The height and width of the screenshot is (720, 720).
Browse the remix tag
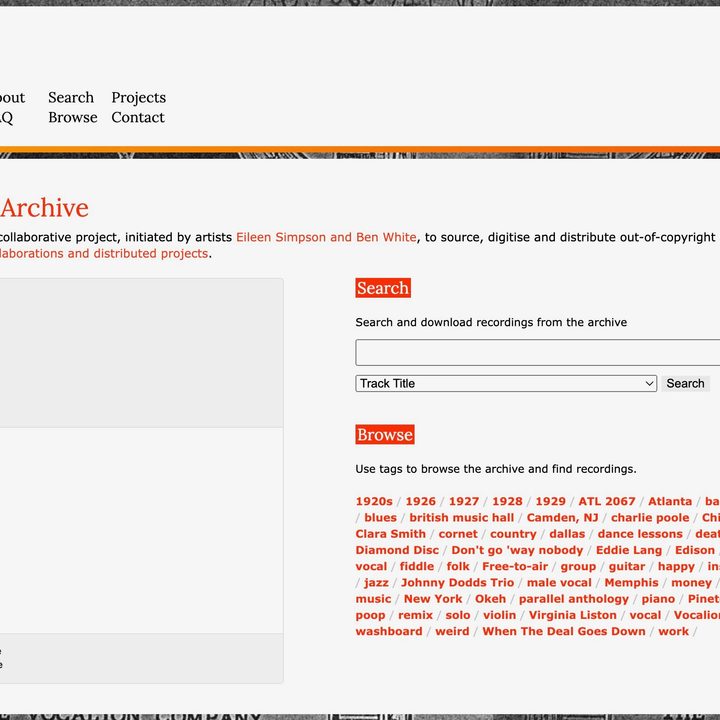pyautogui.click(x=415, y=615)
